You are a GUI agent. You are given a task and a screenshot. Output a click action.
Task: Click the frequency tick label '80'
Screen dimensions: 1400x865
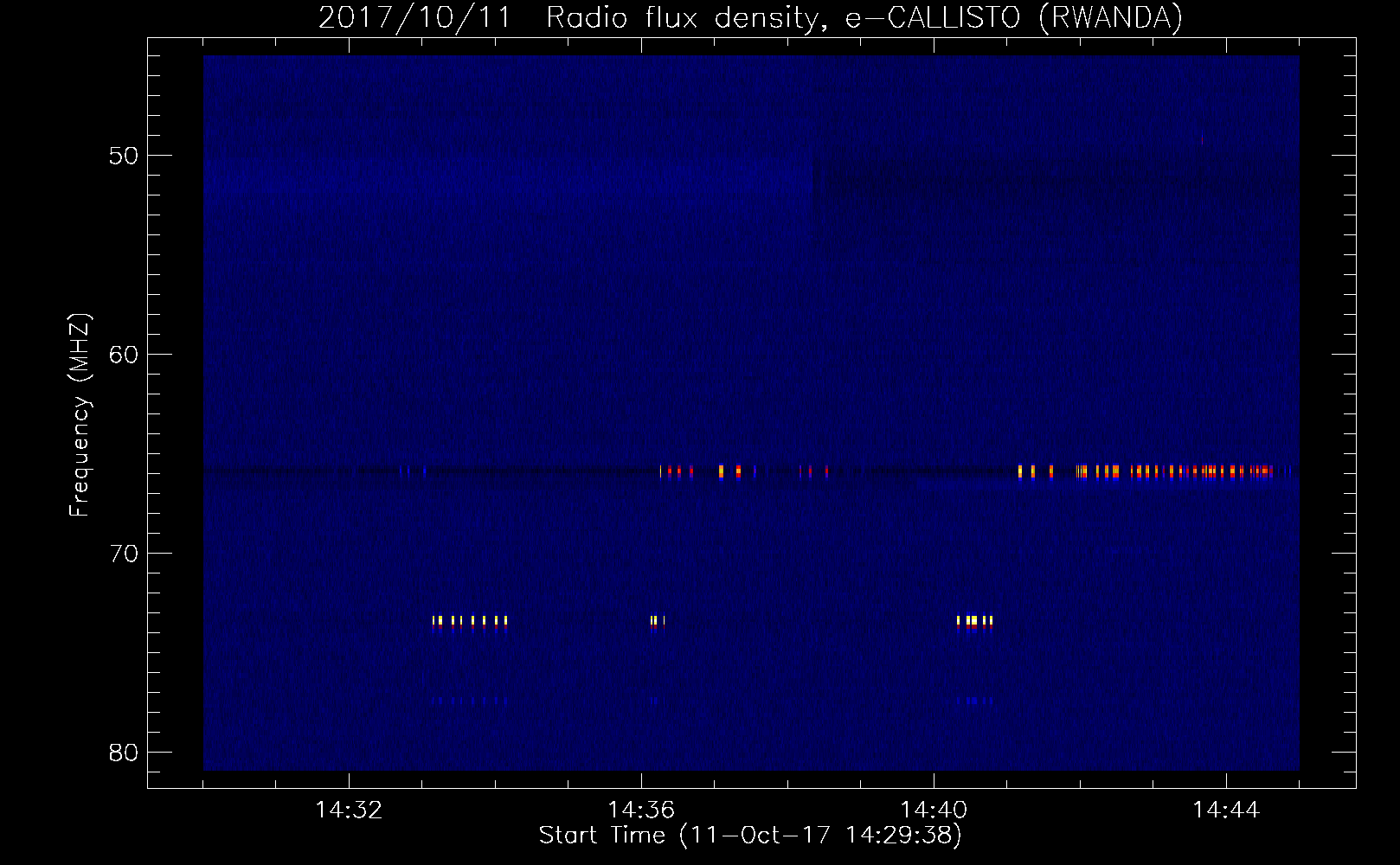click(x=125, y=753)
